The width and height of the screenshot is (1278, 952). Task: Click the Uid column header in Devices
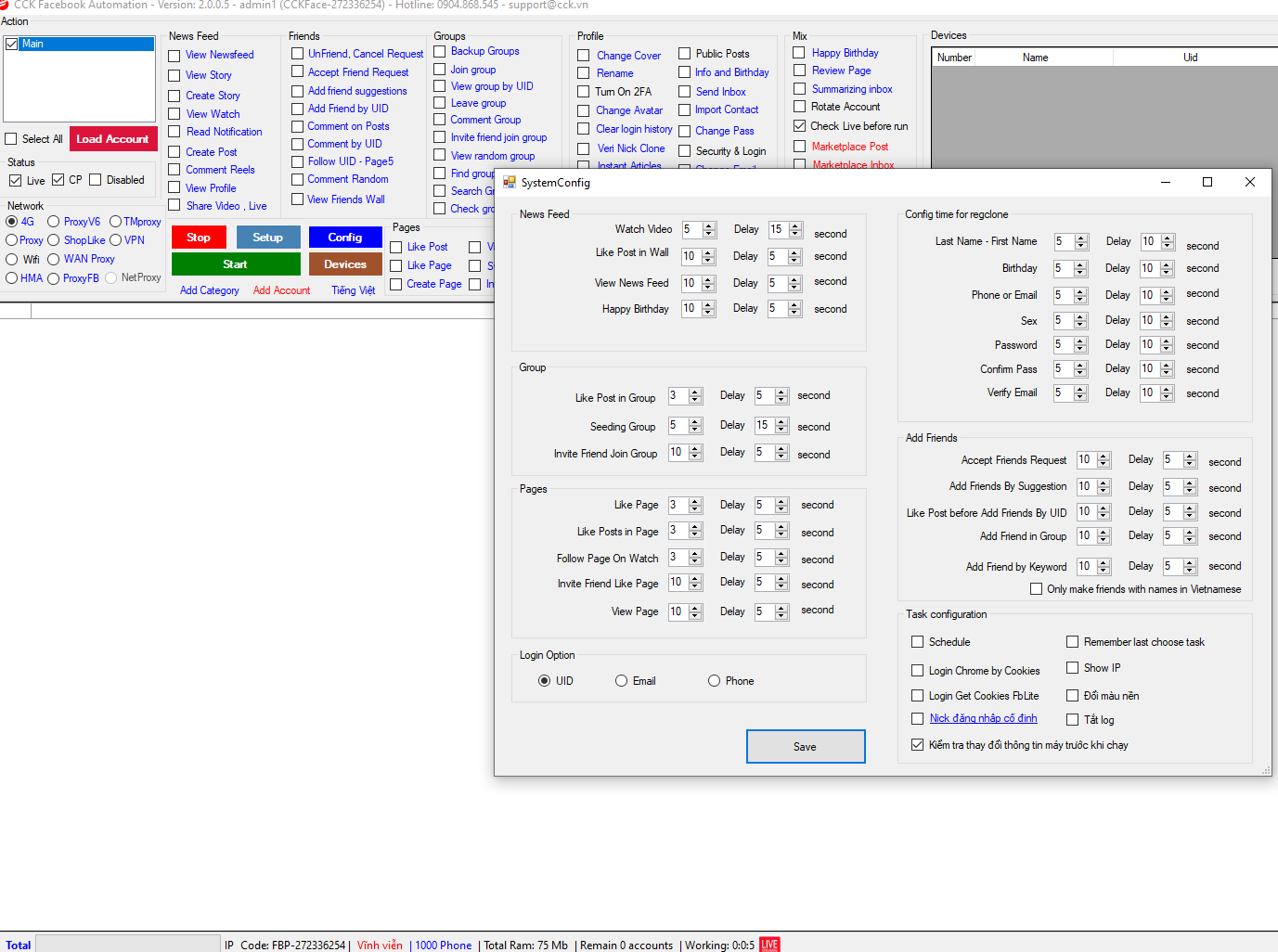pos(1190,58)
